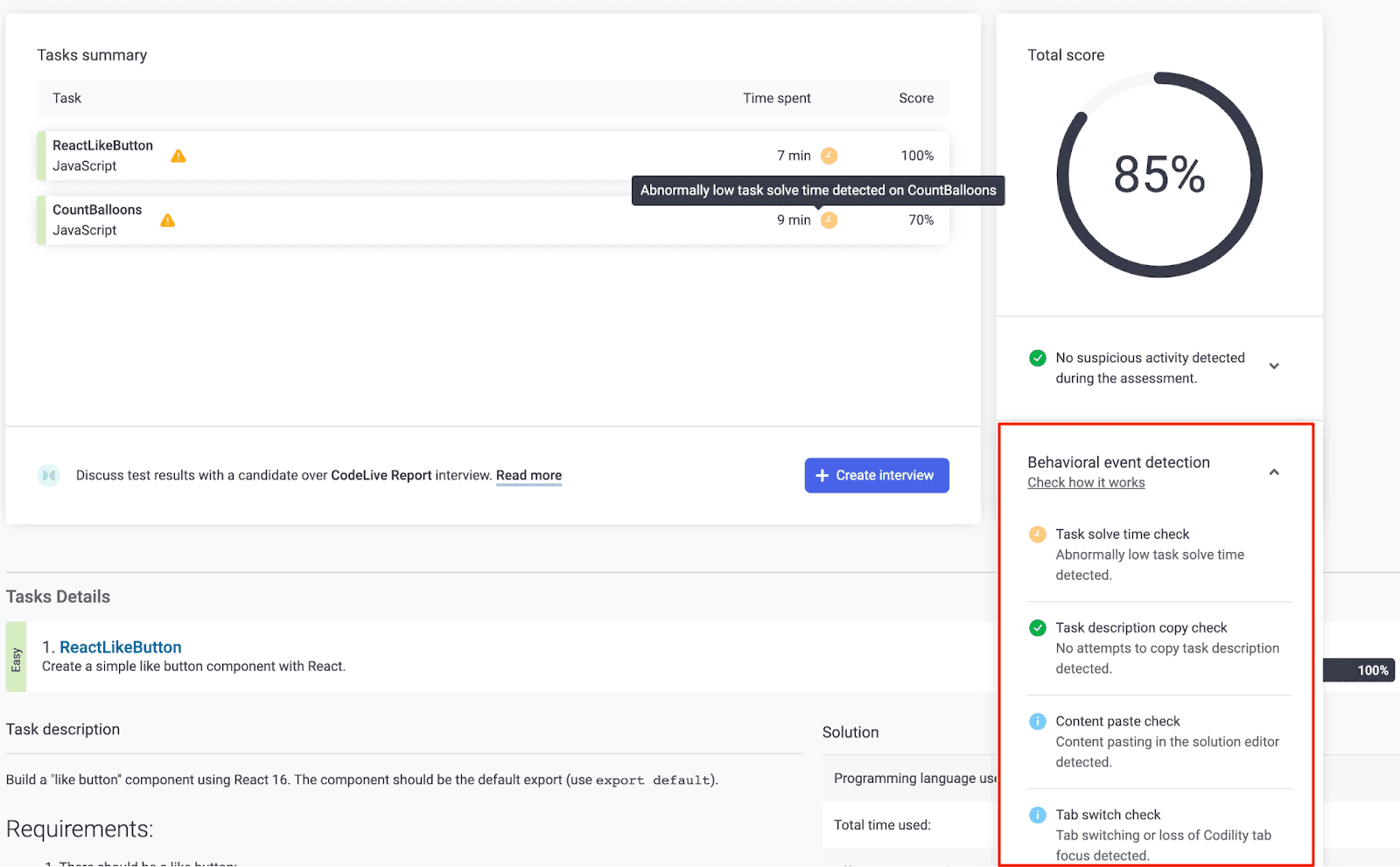Open the ReactLikeButton task details link

pyautogui.click(x=121, y=647)
